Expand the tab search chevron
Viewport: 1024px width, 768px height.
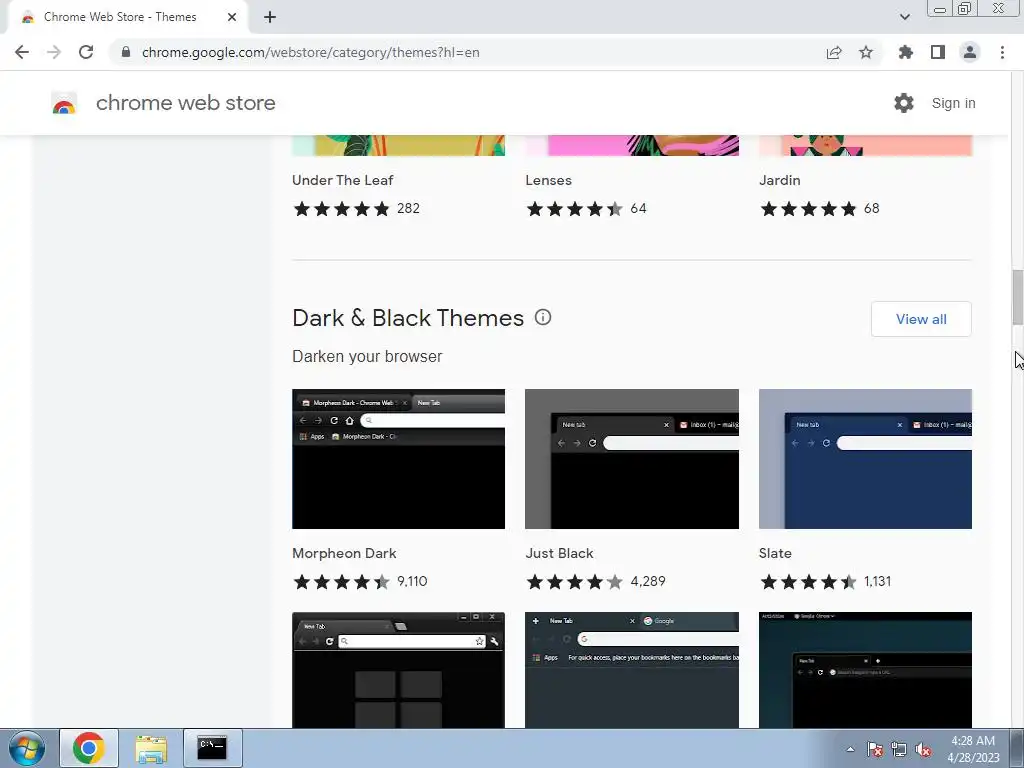tap(904, 17)
